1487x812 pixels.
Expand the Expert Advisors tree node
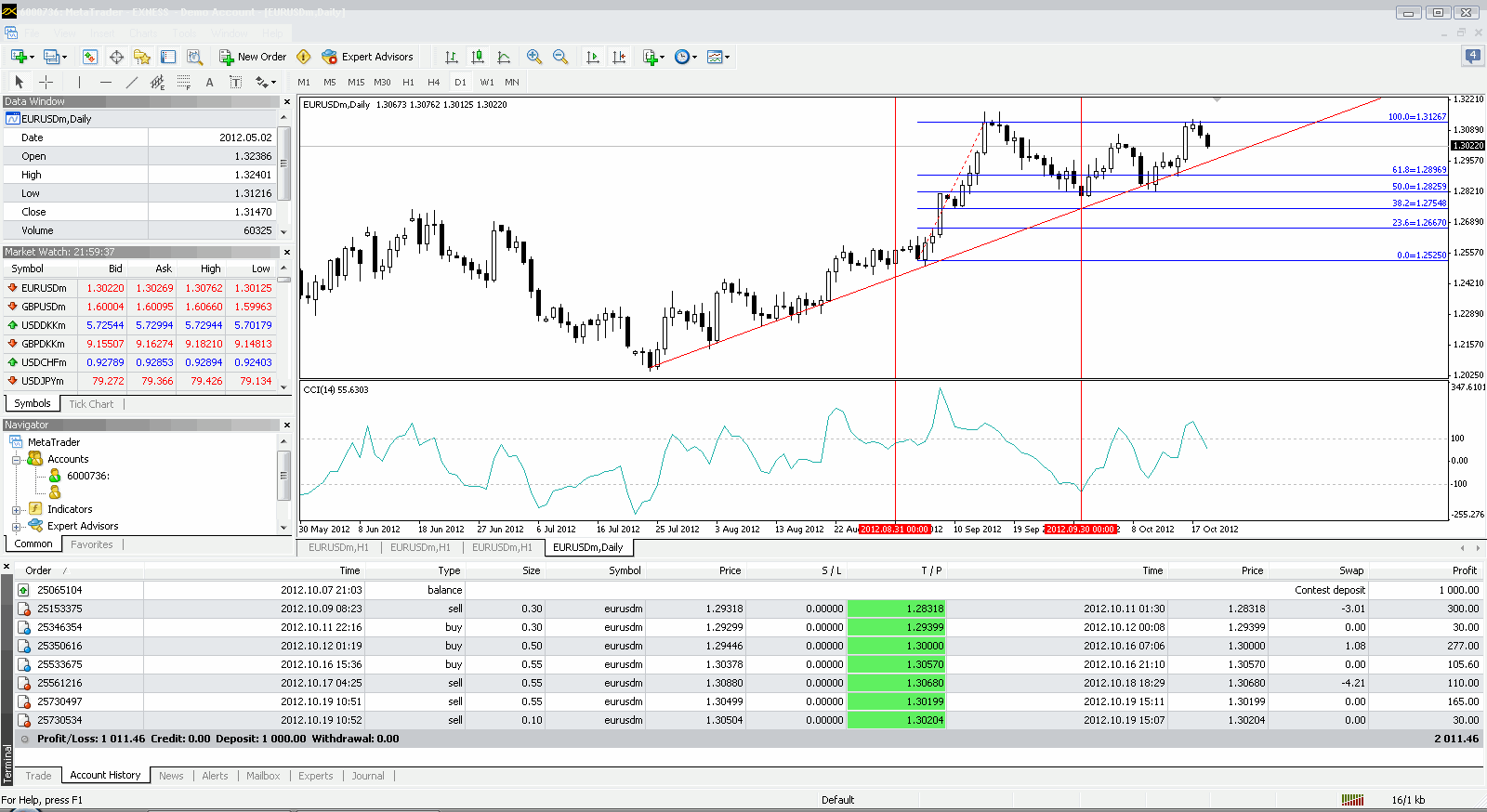coord(16,527)
